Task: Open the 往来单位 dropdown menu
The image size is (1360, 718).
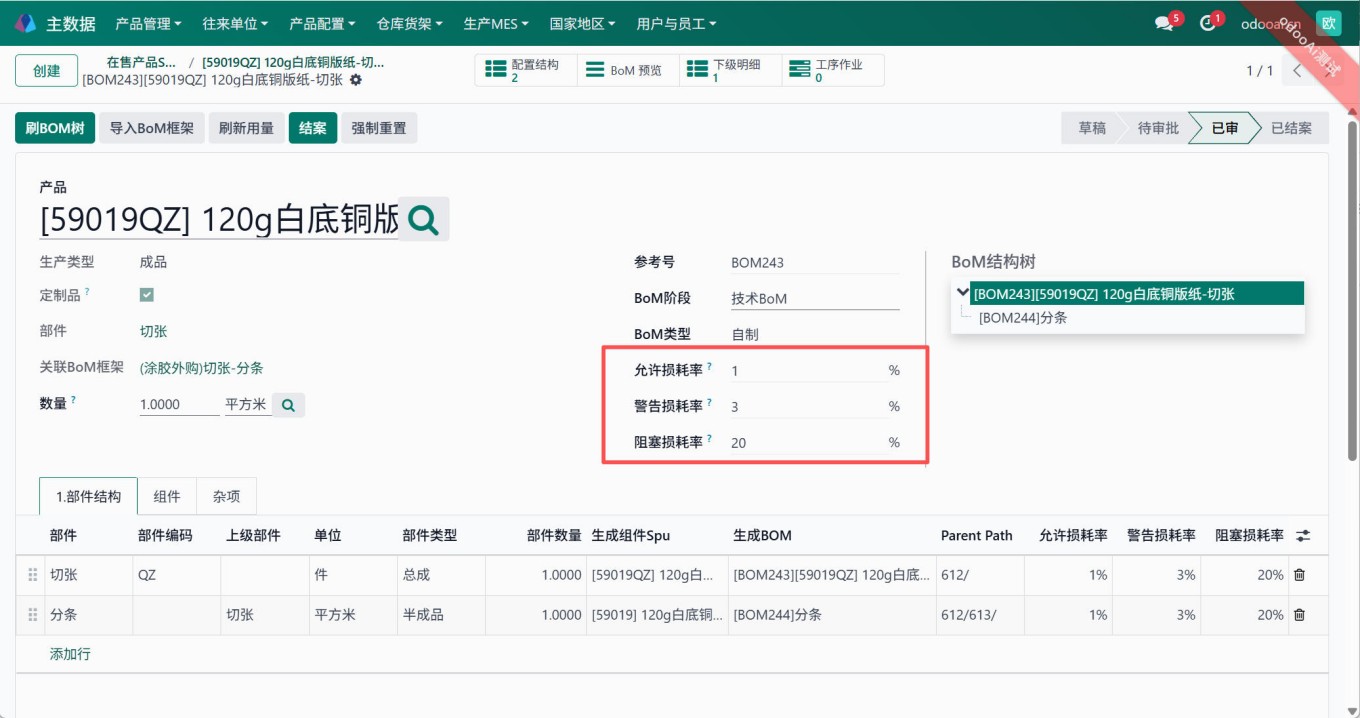Action: tap(236, 23)
